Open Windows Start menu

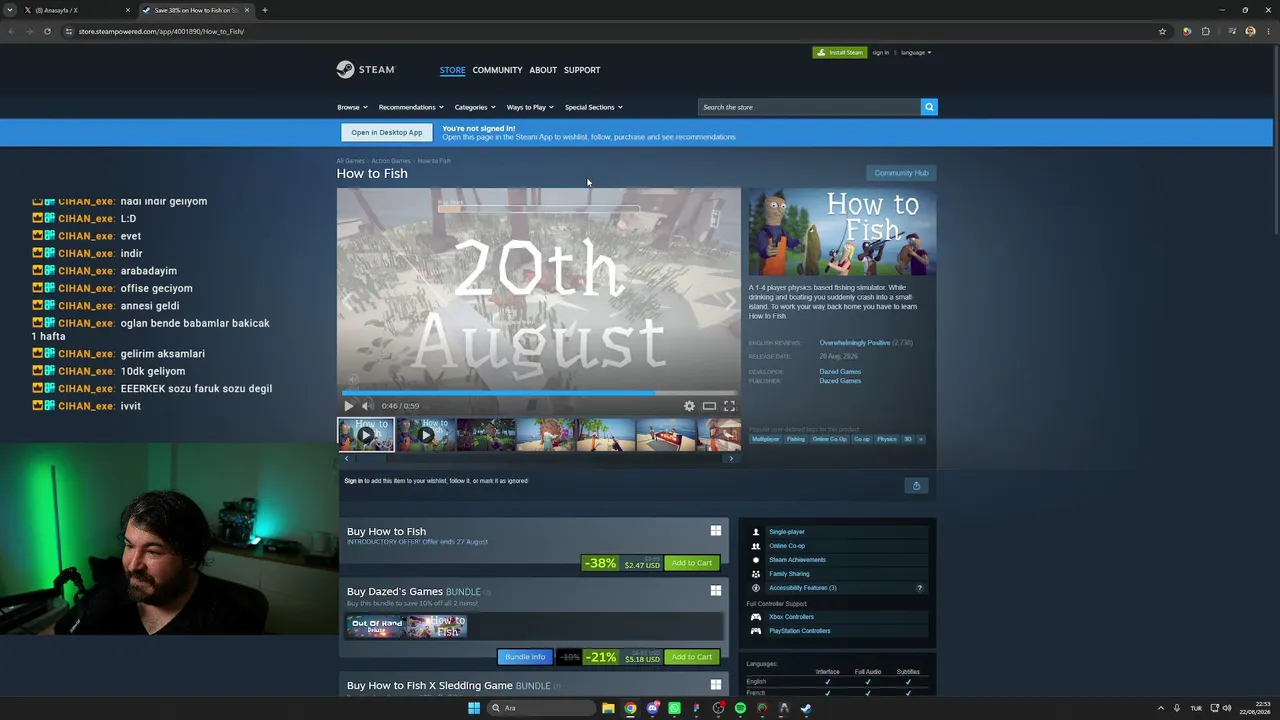[x=474, y=708]
